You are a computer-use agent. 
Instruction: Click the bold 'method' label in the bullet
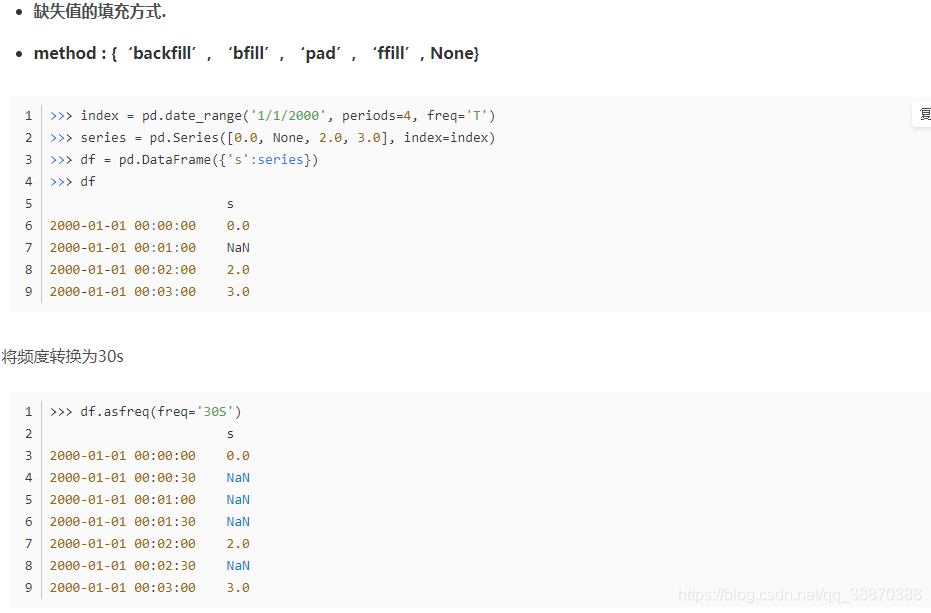(66, 53)
